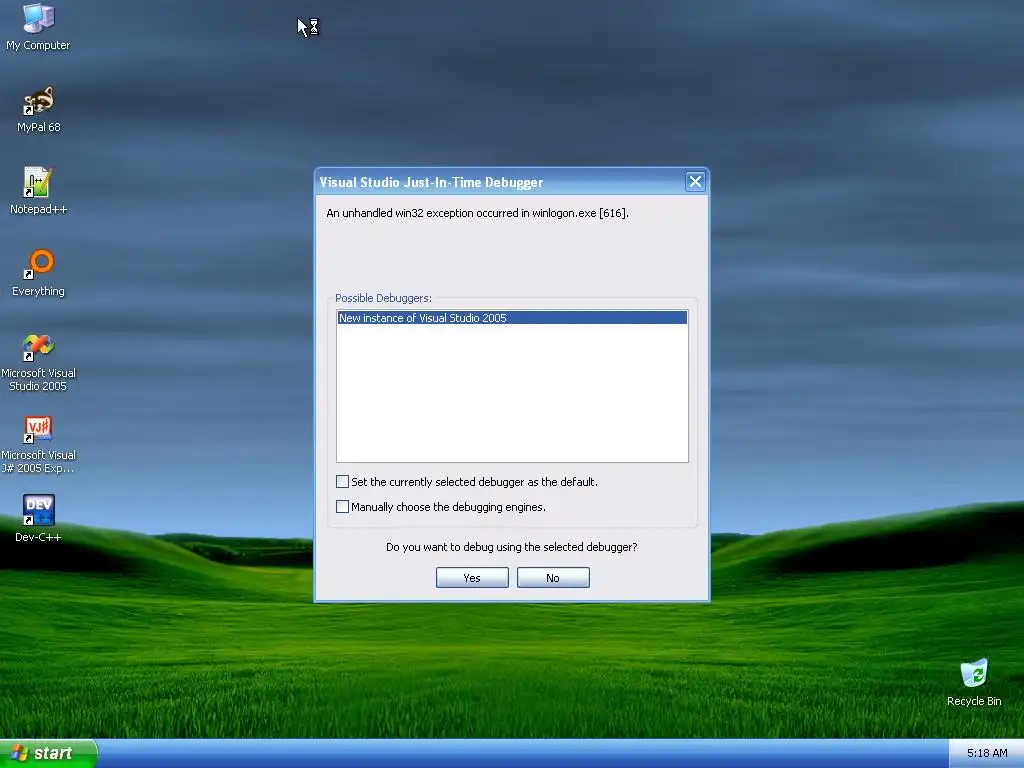Click No to decline debugging
Image resolution: width=1024 pixels, height=768 pixels.
[x=553, y=578]
